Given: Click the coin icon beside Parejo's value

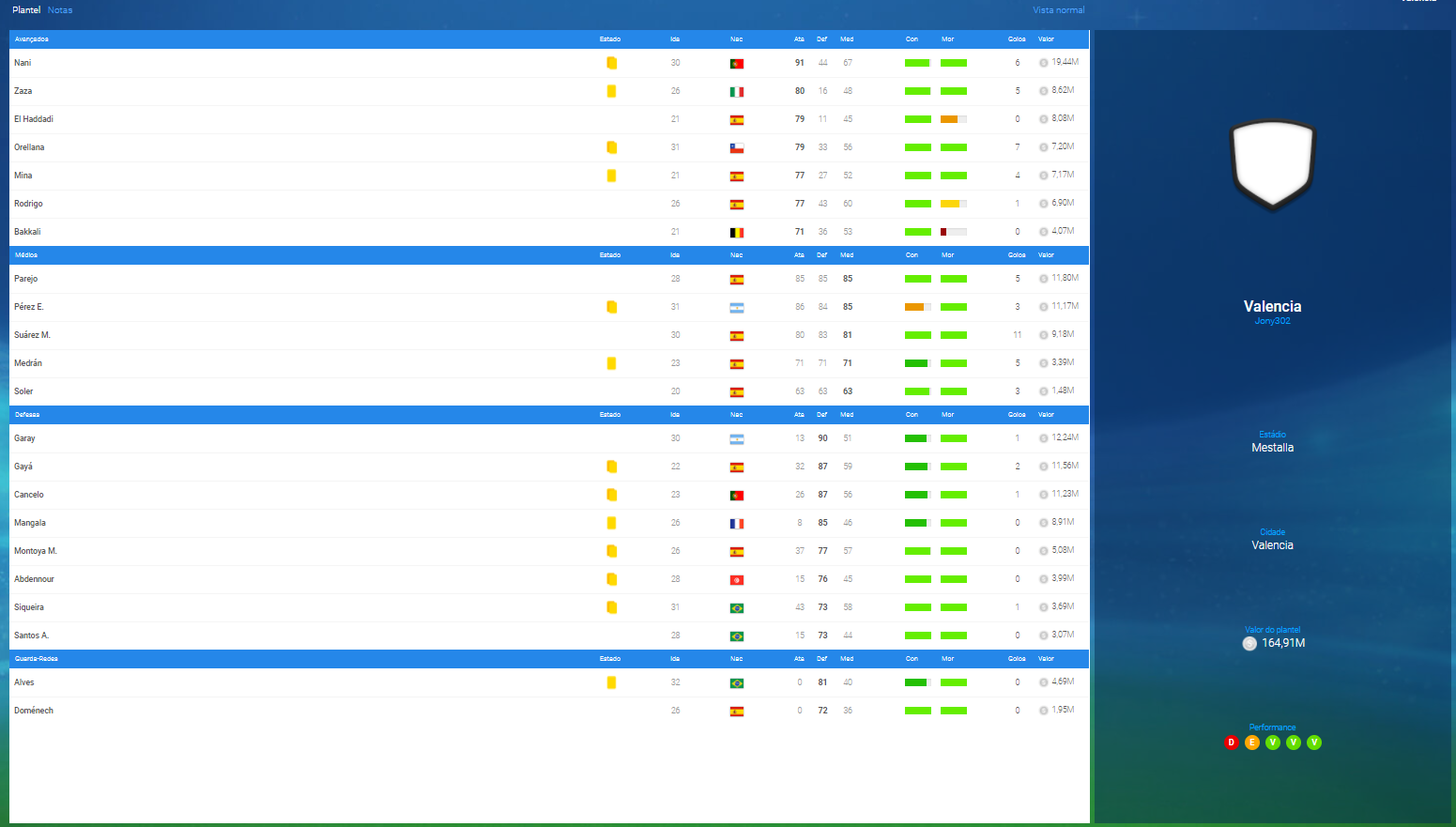Looking at the screenshot, I should (x=1043, y=279).
